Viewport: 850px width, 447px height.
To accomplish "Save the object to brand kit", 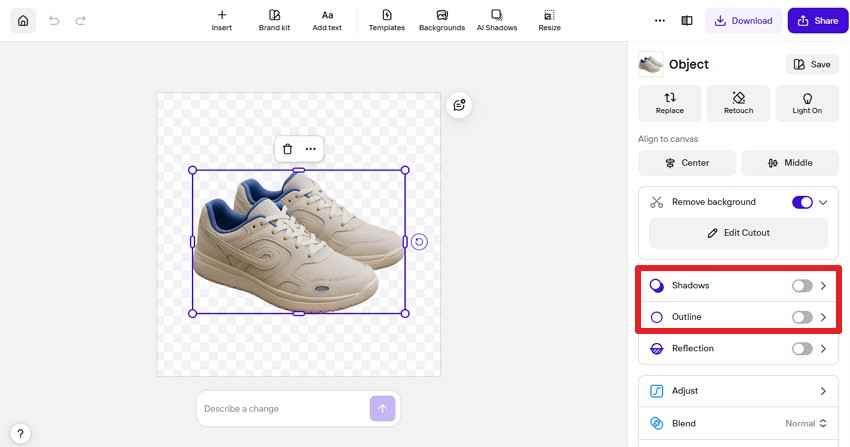I will coord(812,64).
